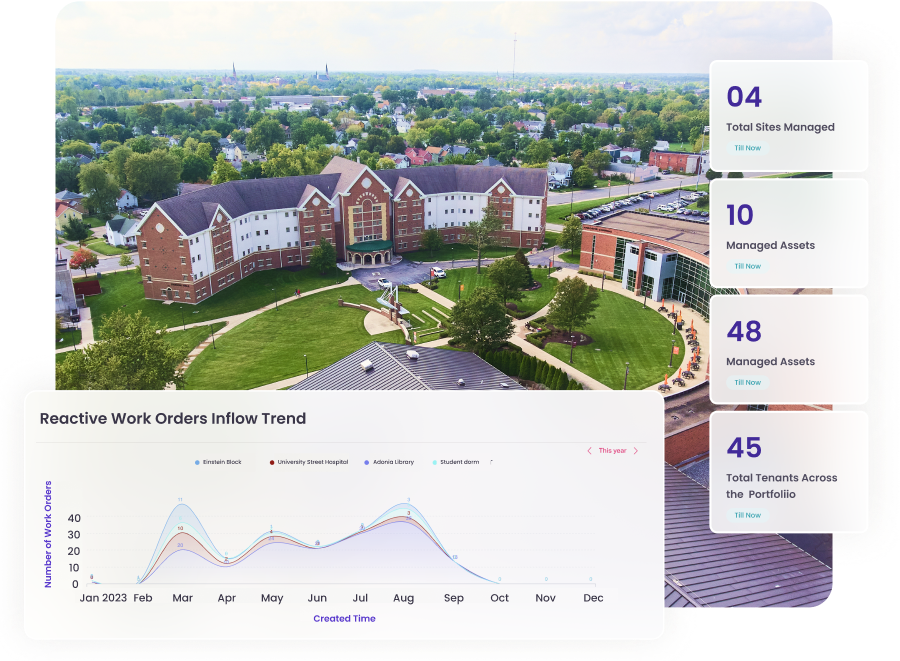Select Till Now badge in the 48 Managed Assets card
Screen dimensions: 900x661
747,382
